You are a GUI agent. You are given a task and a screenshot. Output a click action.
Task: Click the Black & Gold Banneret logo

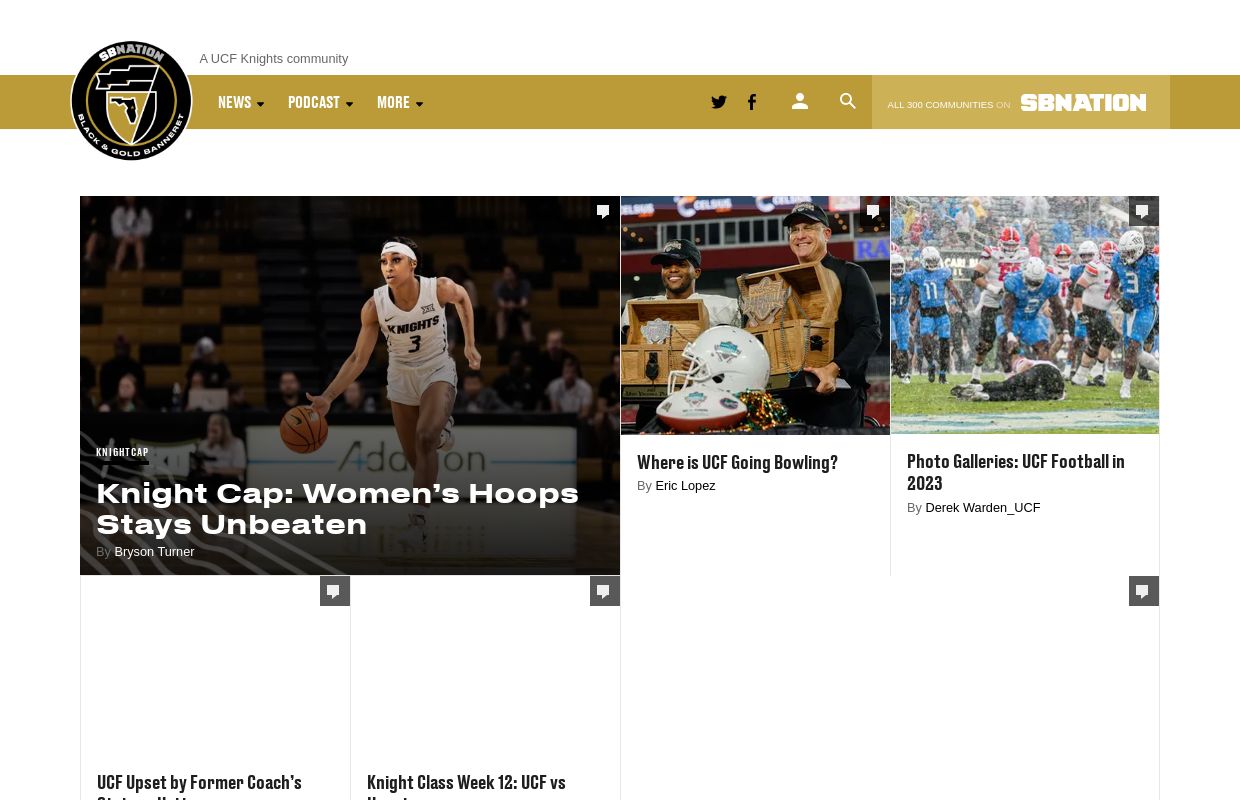click(x=131, y=101)
